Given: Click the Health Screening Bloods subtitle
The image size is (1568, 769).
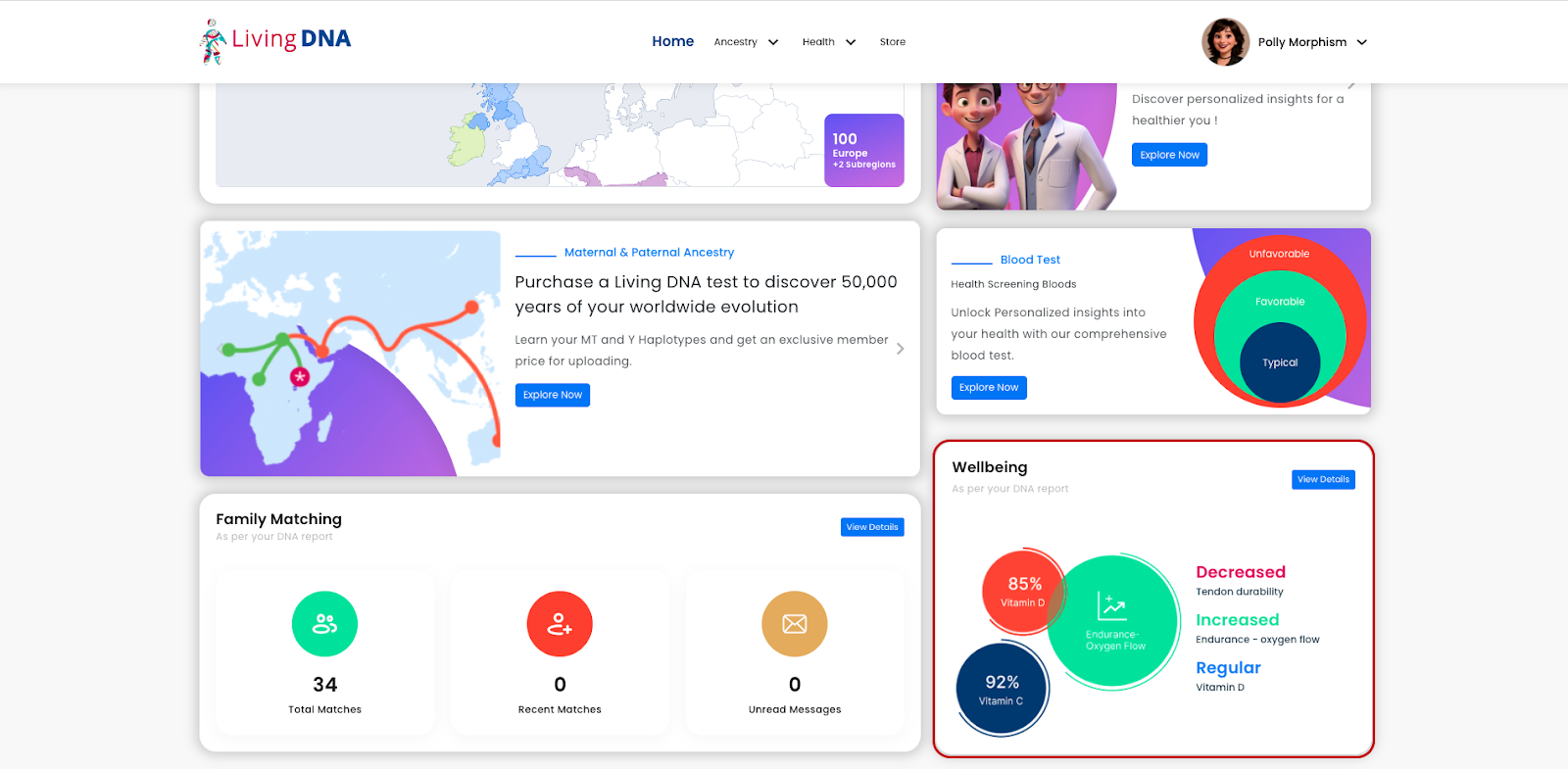Looking at the screenshot, I should (1013, 284).
